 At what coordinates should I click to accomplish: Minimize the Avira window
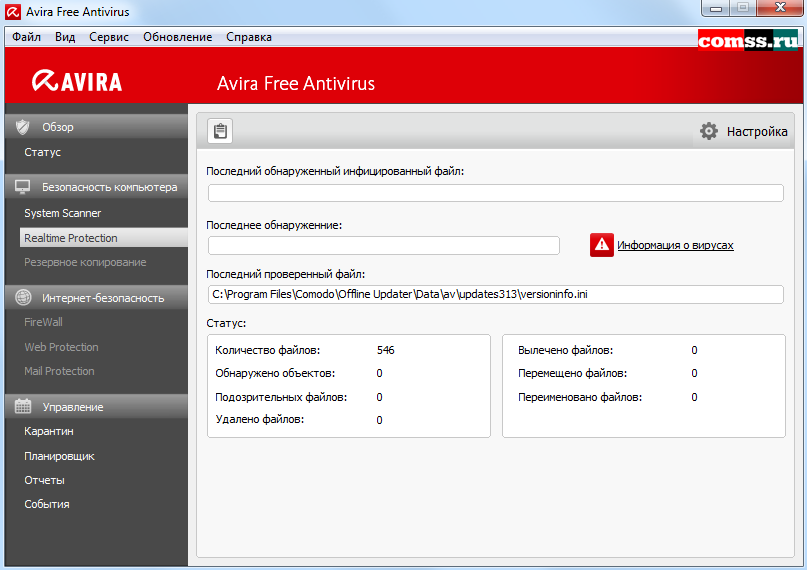716,8
